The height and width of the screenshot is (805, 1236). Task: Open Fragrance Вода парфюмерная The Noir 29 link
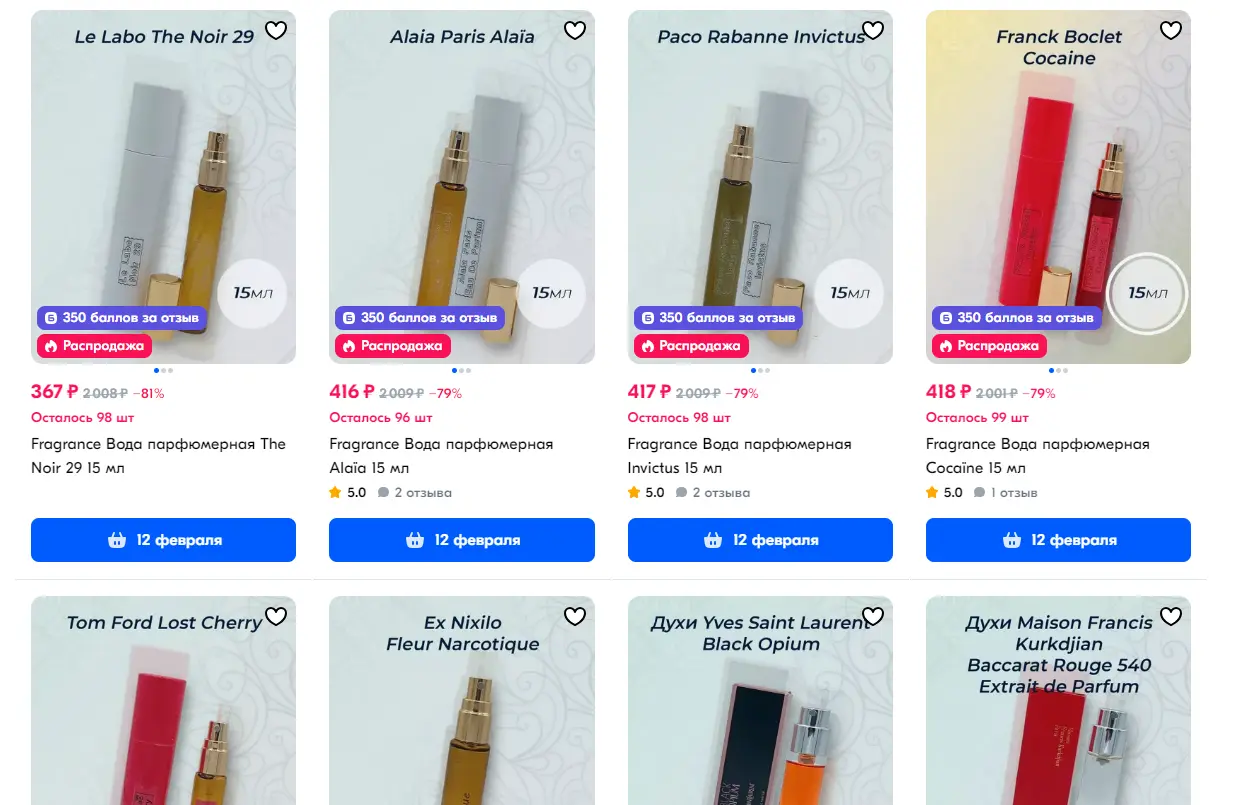coord(158,456)
